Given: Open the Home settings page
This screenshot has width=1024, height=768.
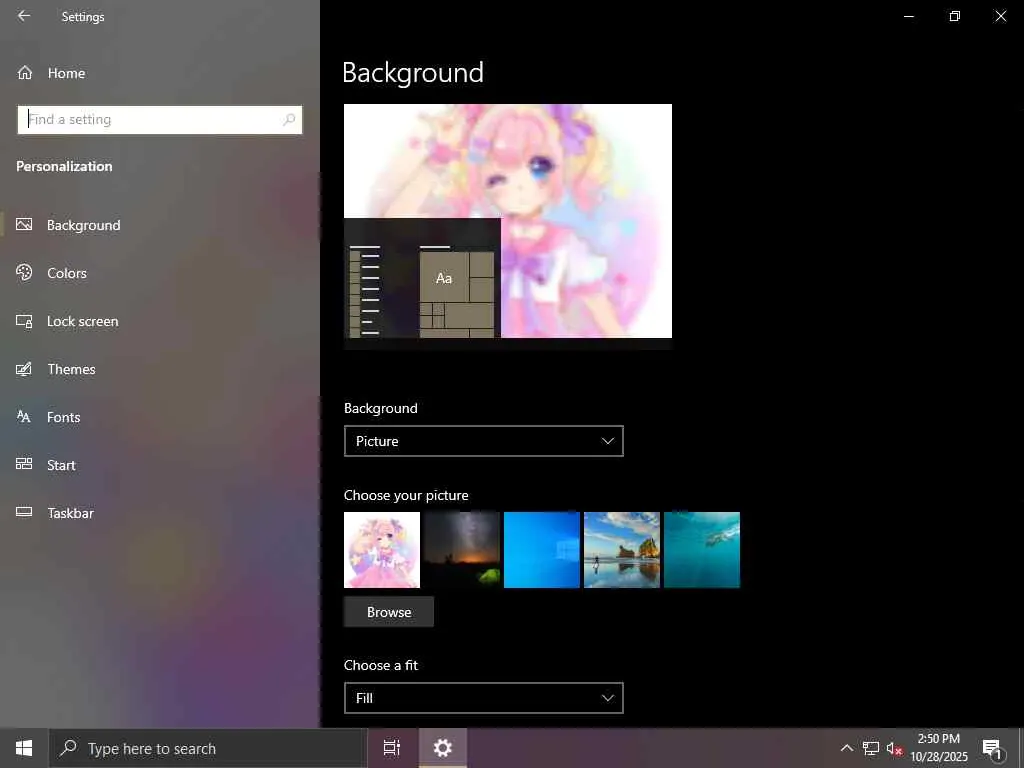Looking at the screenshot, I should (160, 73).
